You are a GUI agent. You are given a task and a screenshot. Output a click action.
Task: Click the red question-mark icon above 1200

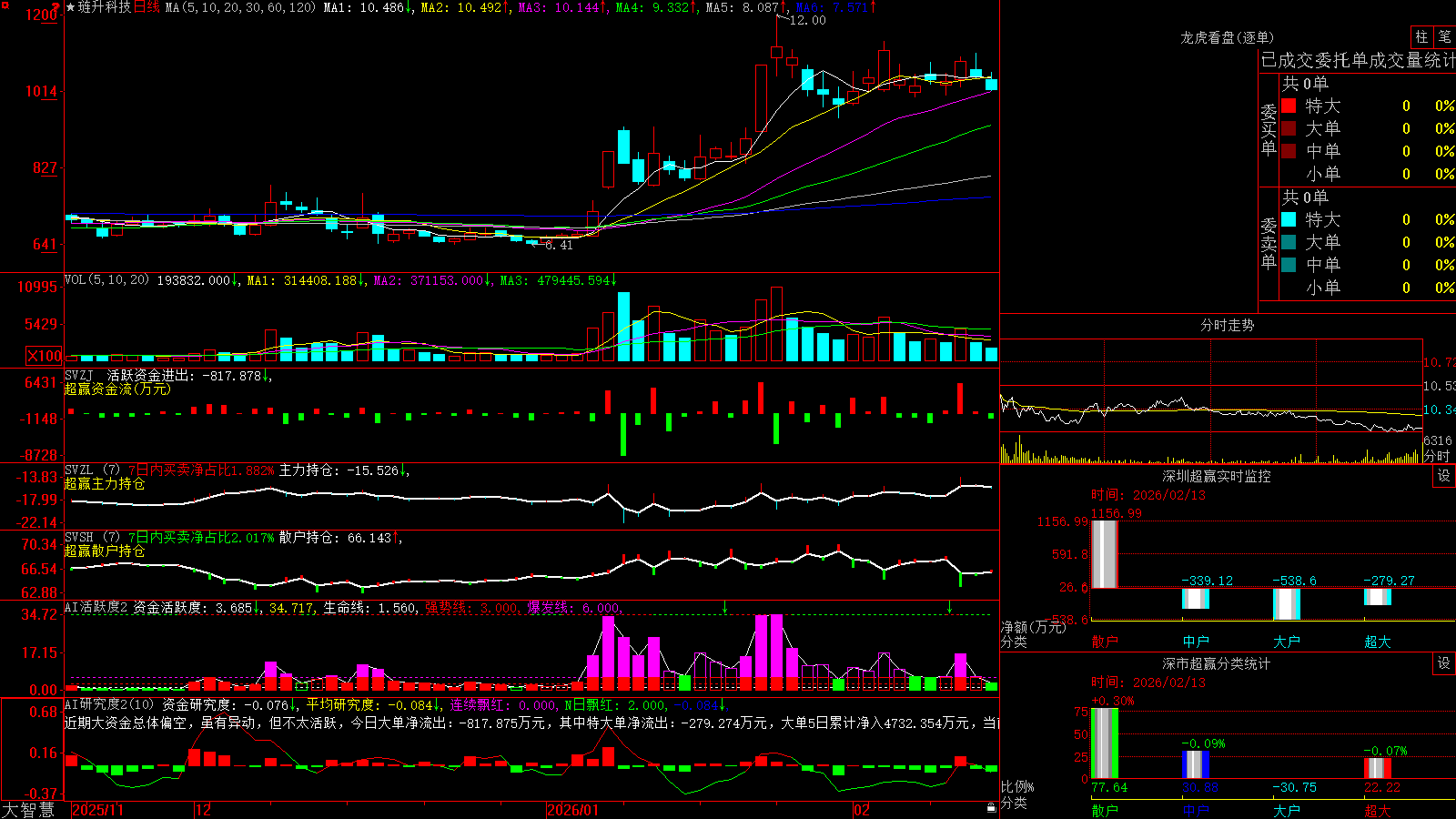click(55, 6)
